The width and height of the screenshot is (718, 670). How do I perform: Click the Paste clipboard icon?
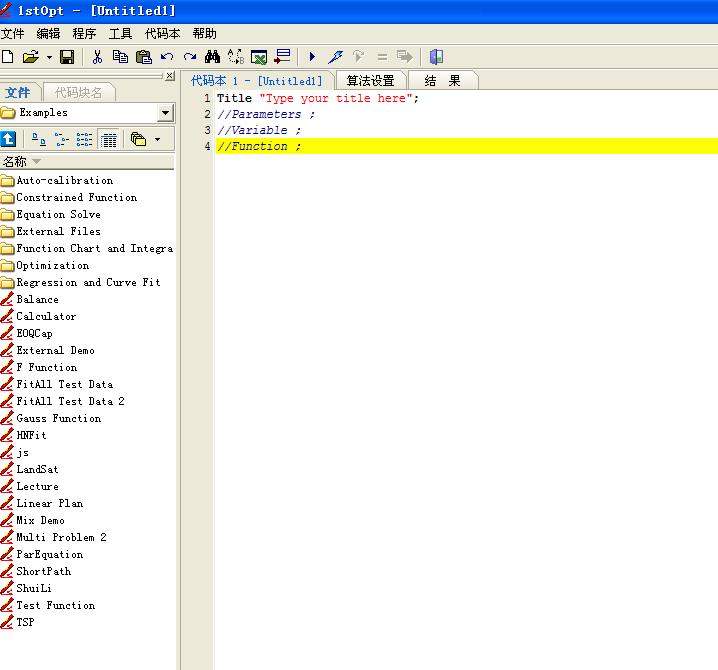coord(144,57)
